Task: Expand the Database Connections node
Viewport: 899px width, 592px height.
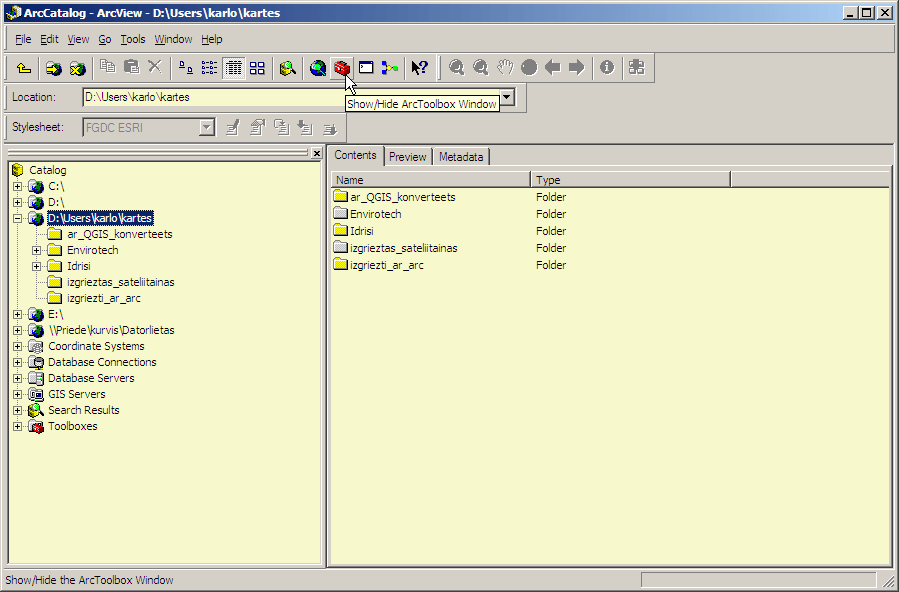Action: pos(18,363)
